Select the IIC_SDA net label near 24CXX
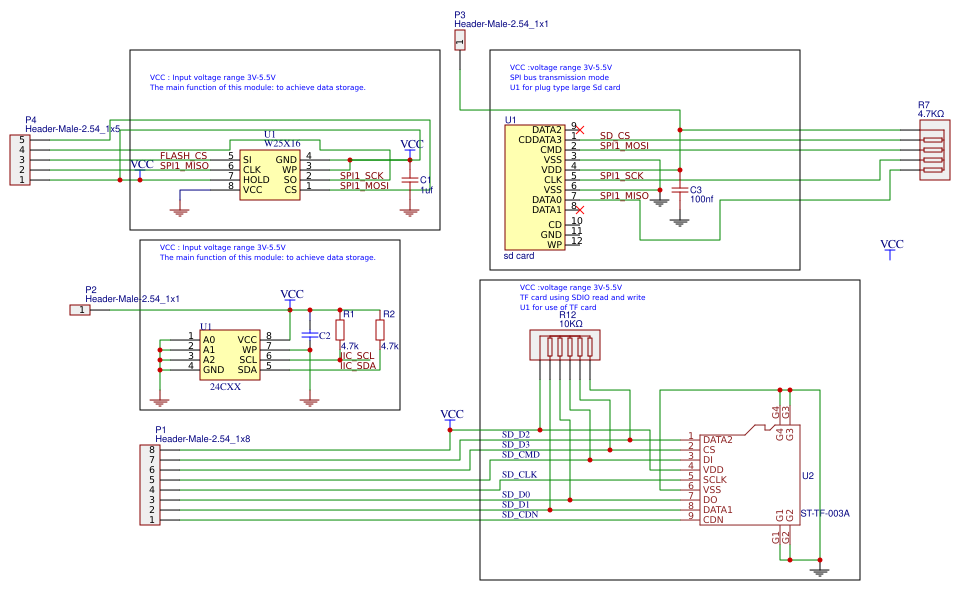 point(357,366)
